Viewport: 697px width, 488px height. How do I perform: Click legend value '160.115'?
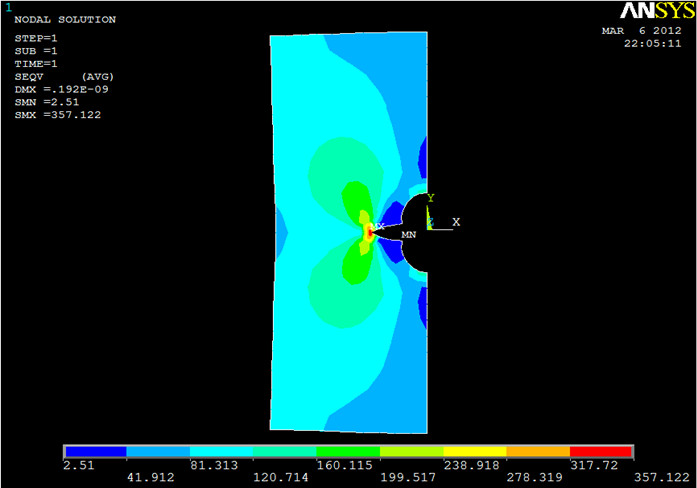pyautogui.click(x=344, y=465)
